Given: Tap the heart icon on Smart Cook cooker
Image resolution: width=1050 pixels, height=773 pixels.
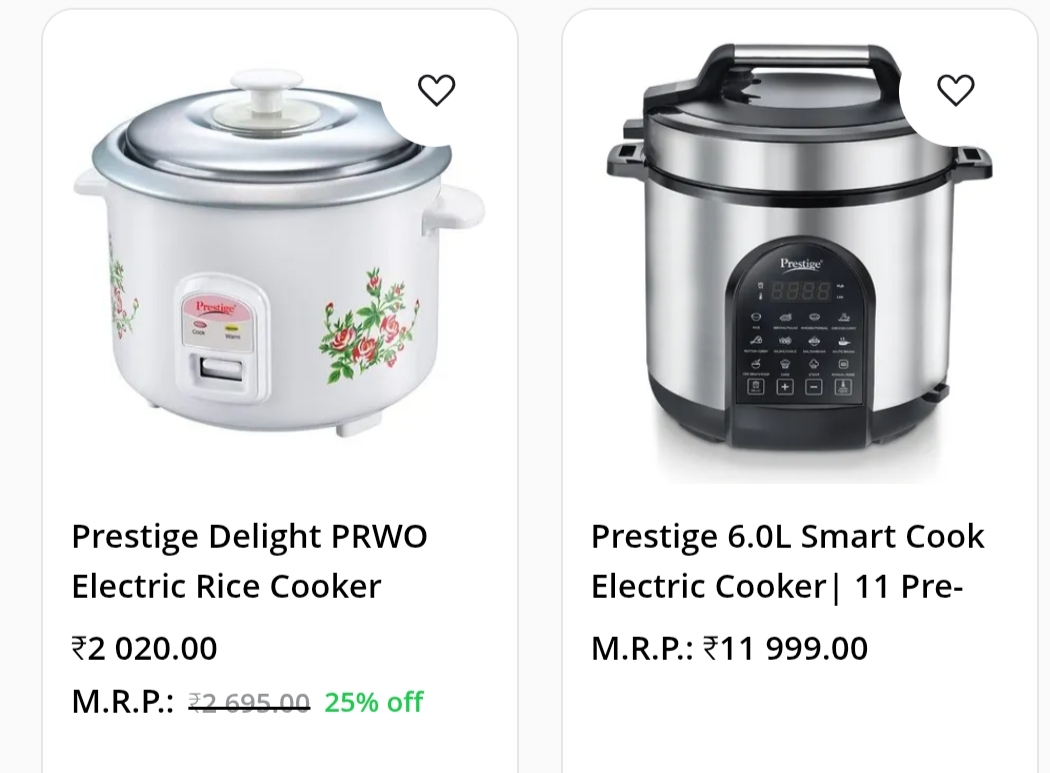Looking at the screenshot, I should pyautogui.click(x=955, y=90).
